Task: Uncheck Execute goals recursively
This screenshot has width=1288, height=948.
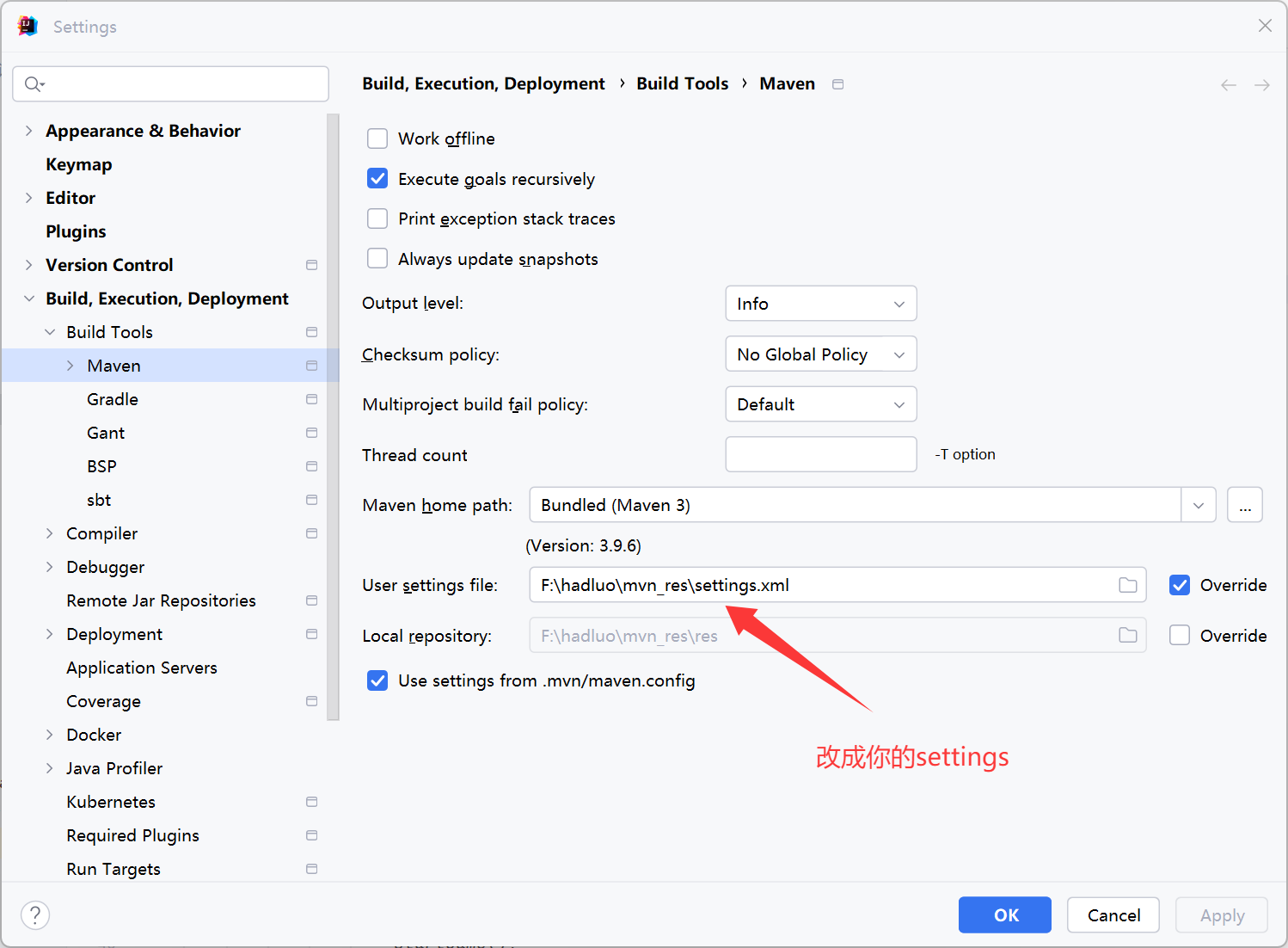Action: click(x=377, y=178)
